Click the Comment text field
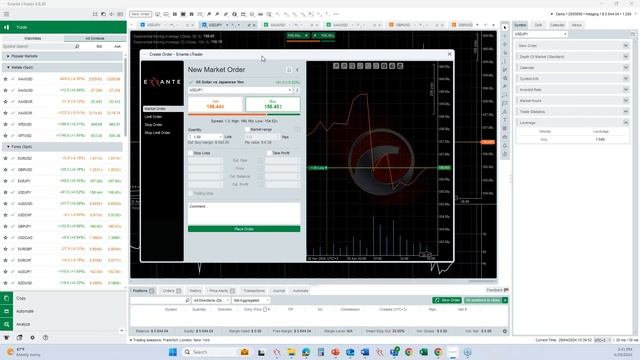This screenshot has height=360, width=640. [x=244, y=213]
